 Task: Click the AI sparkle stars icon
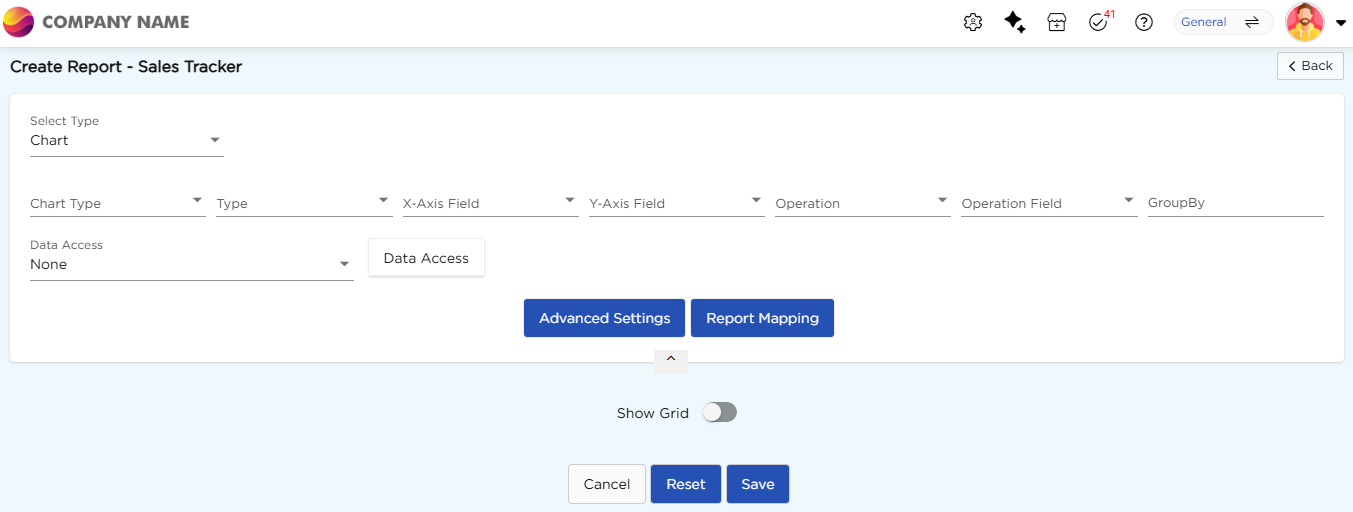[1015, 22]
